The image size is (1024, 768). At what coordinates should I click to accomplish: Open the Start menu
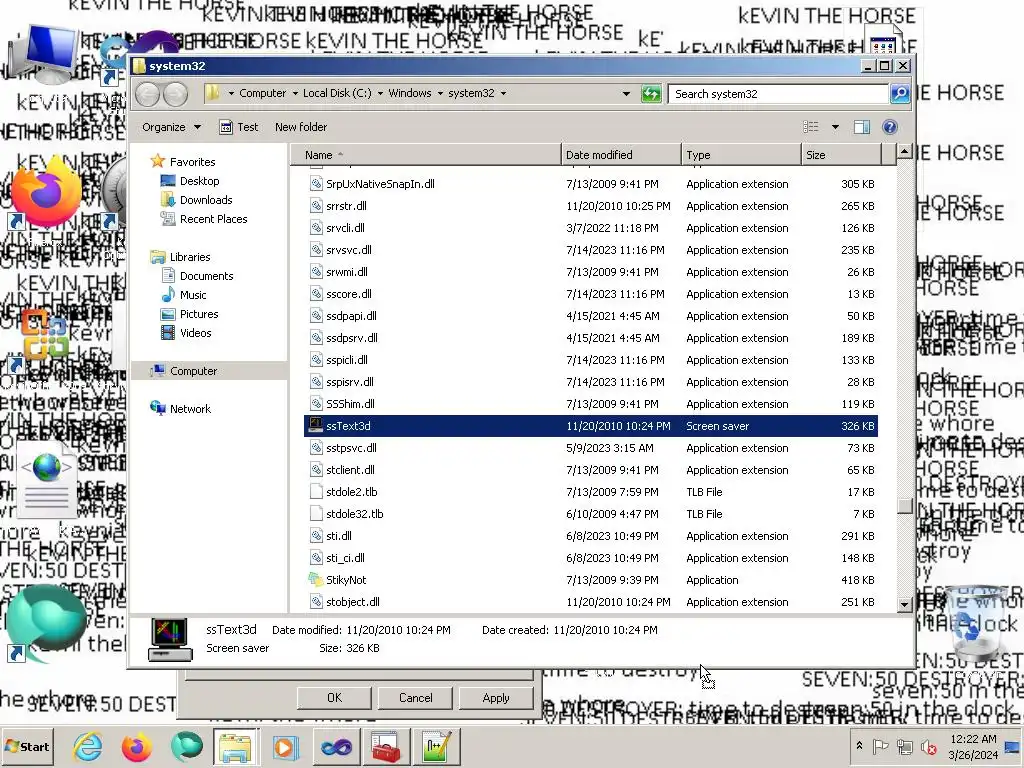(x=27, y=746)
